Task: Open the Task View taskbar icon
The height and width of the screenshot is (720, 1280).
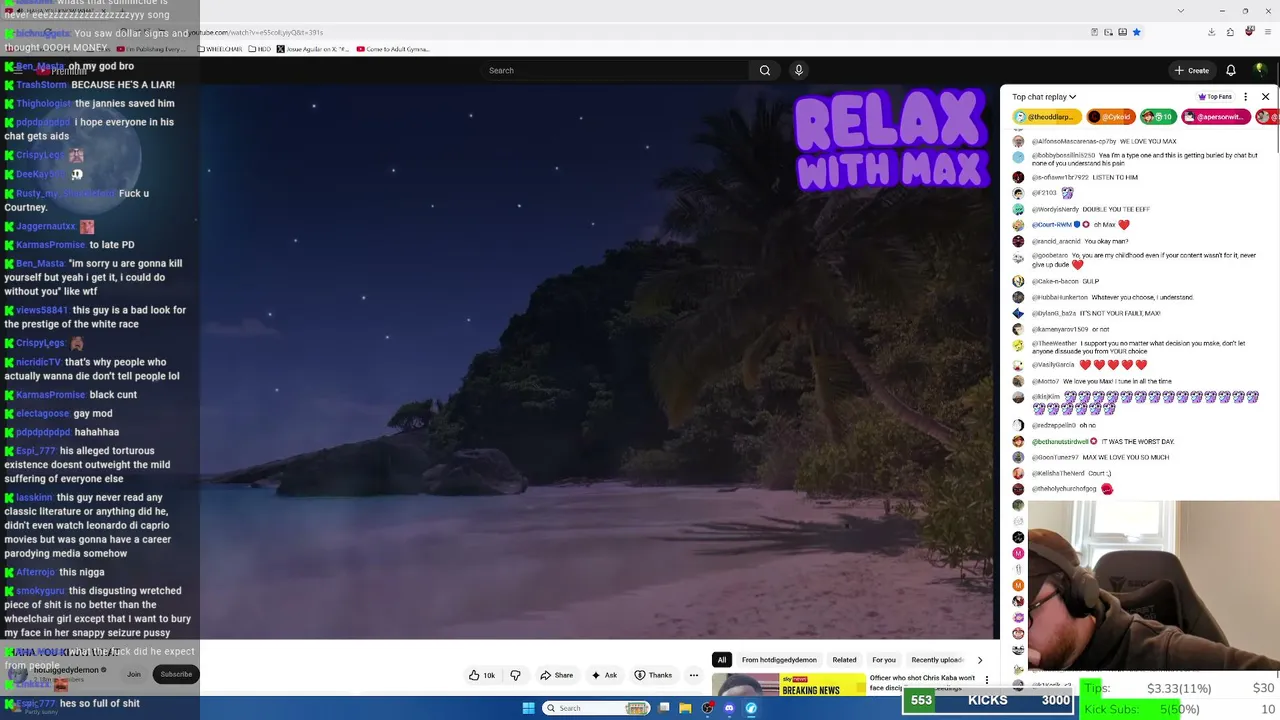Action: pyautogui.click(x=664, y=708)
